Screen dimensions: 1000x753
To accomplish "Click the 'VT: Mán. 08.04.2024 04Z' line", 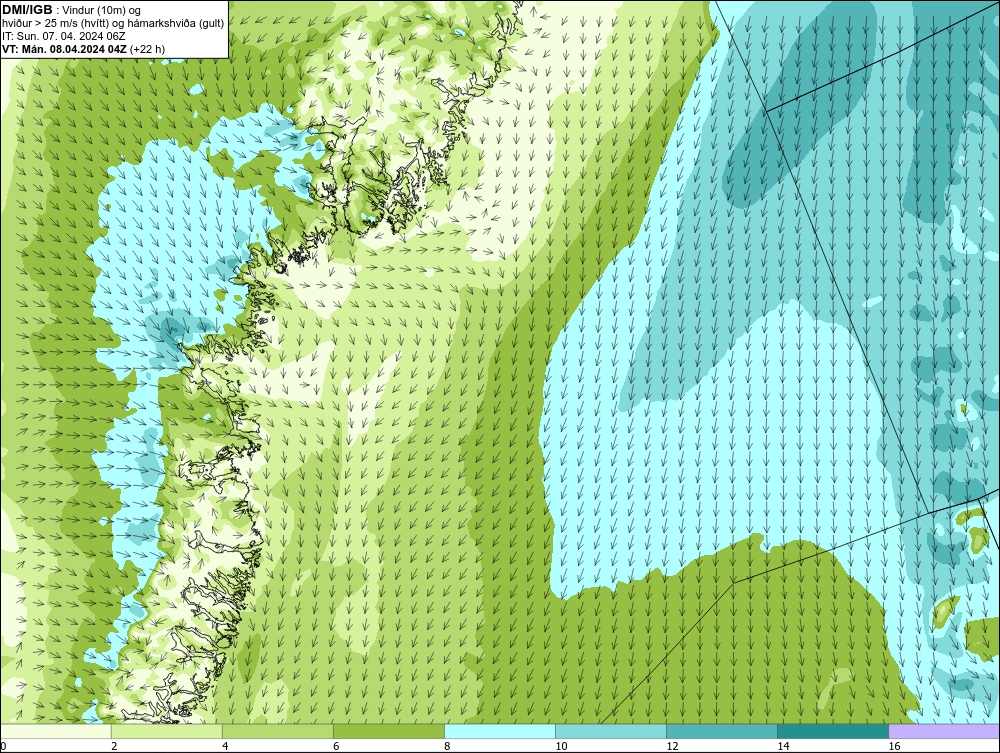I will 65,49.
